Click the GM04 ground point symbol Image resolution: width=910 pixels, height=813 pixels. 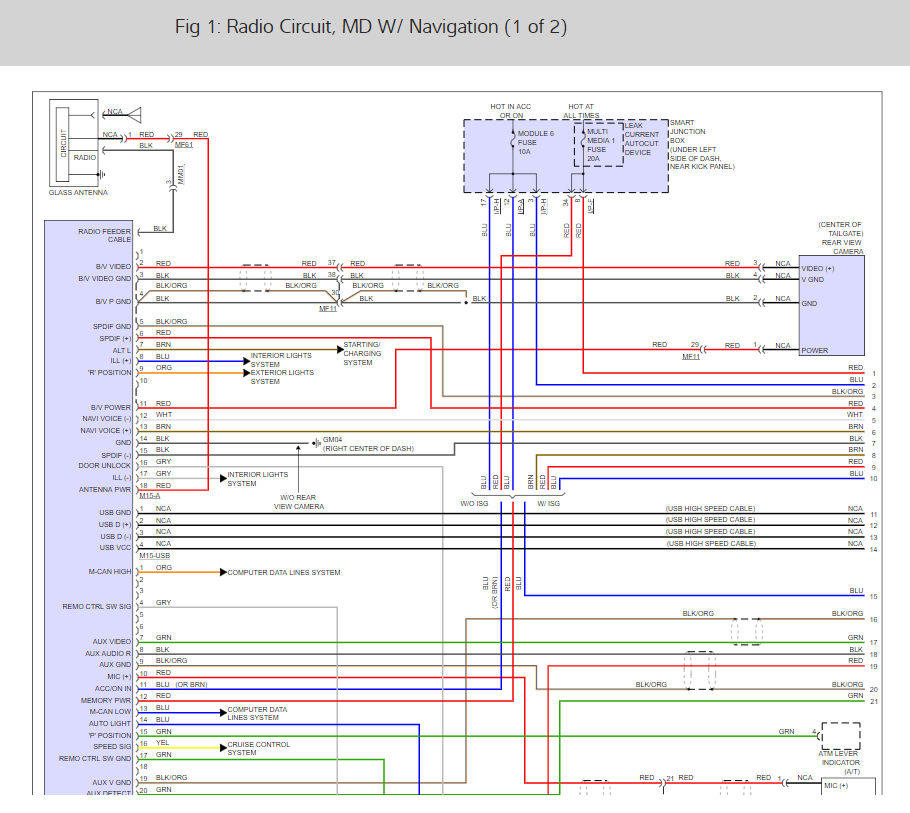(x=316, y=441)
